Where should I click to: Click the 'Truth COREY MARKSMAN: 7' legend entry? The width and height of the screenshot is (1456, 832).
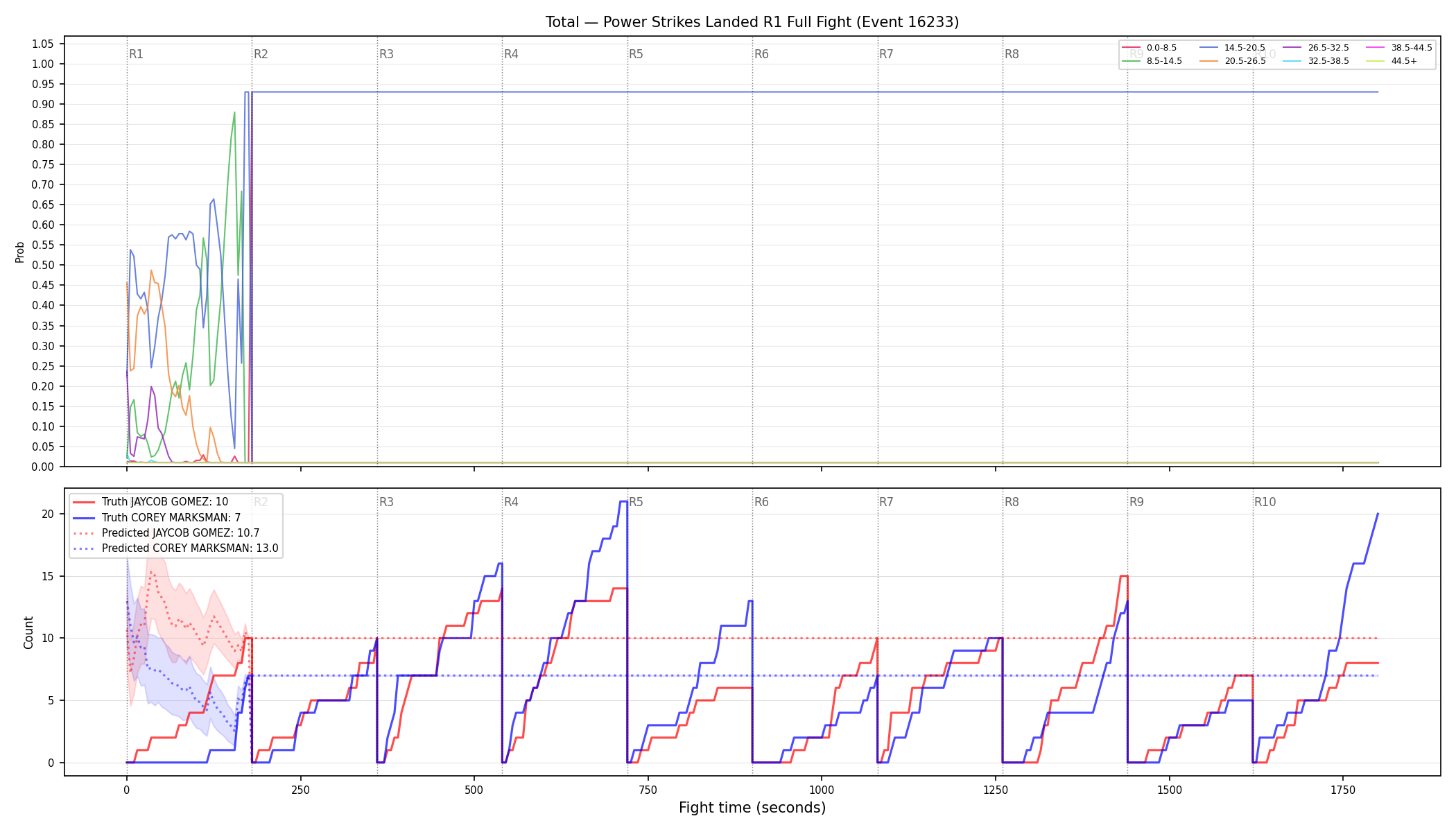pos(157,517)
